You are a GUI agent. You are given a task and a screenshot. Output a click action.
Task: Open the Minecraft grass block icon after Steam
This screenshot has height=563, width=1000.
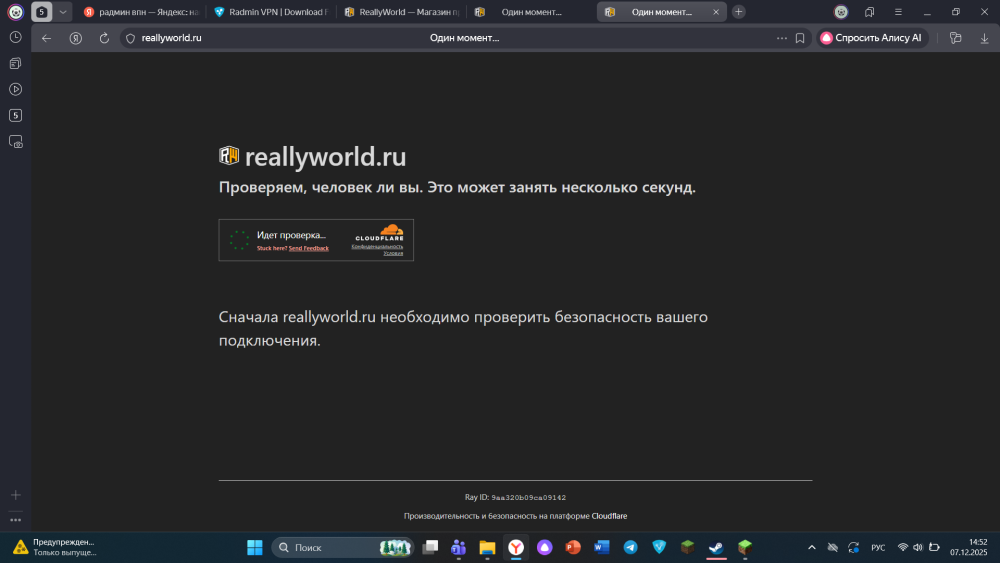(745, 547)
